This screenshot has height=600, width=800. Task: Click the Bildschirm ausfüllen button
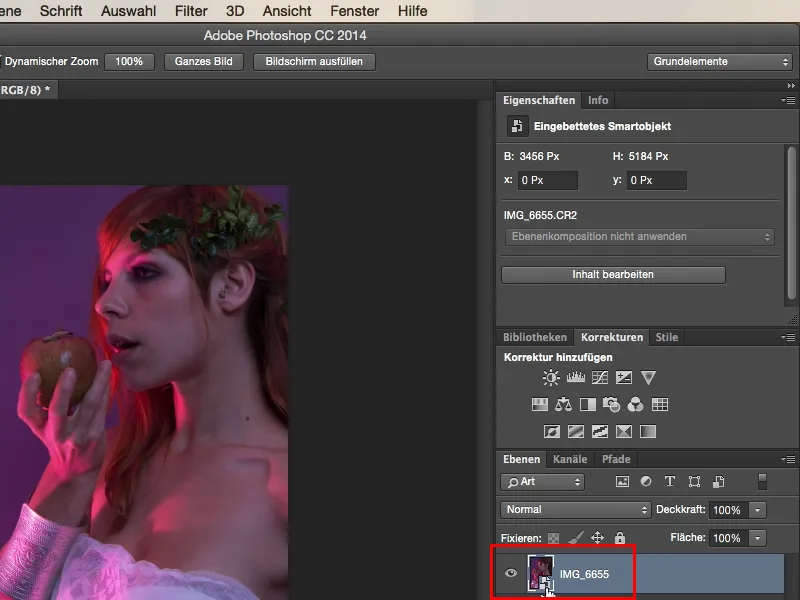pos(314,62)
